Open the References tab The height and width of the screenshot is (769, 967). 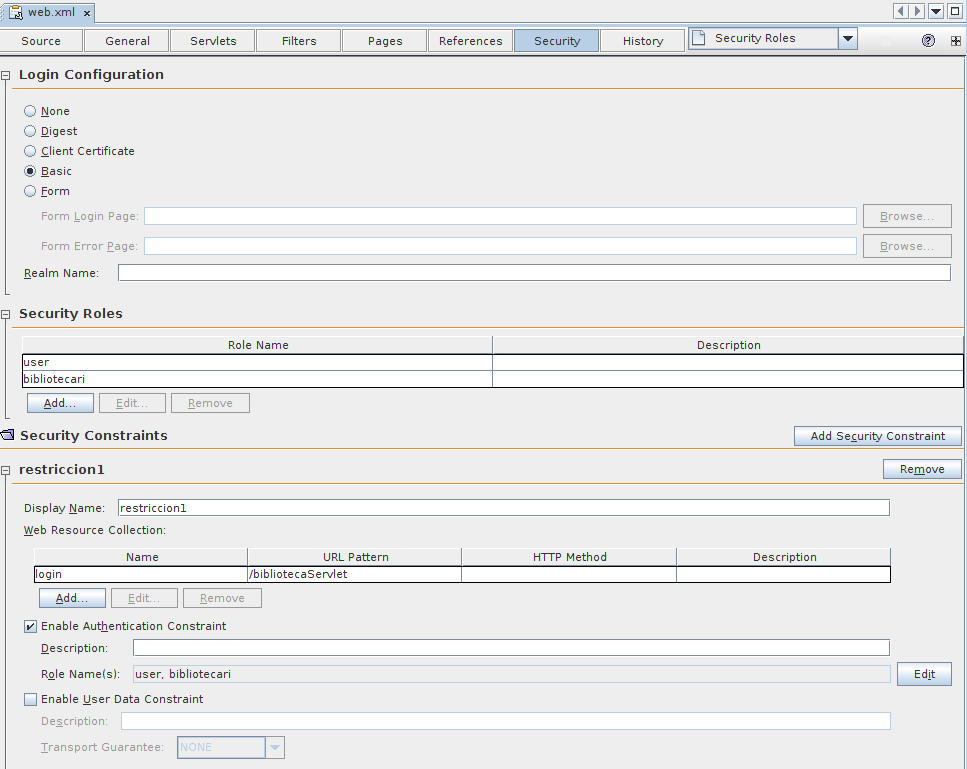471,41
